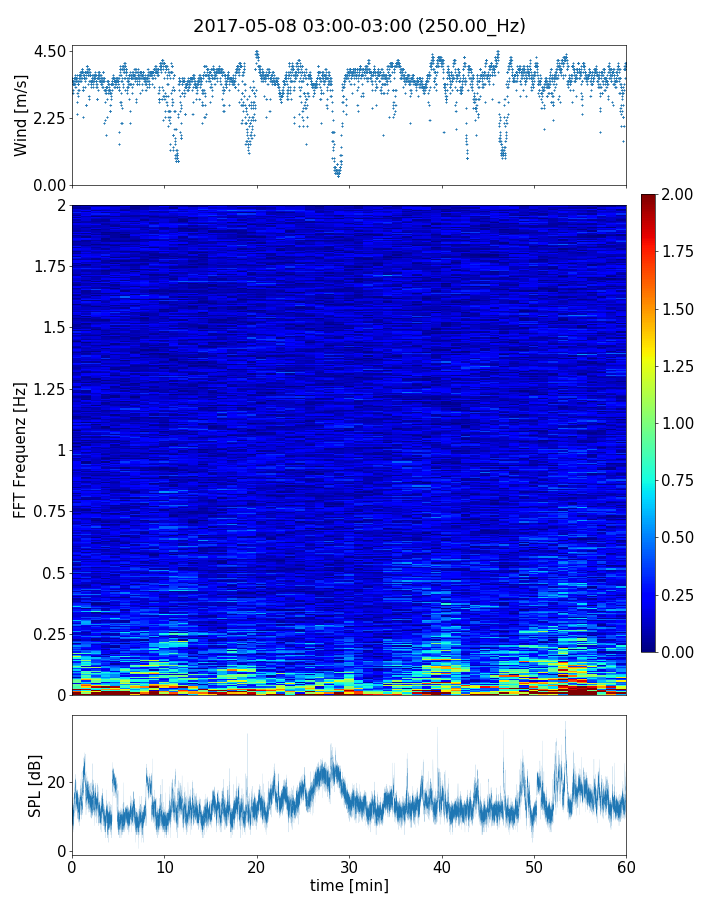This screenshot has width=720, height=900.
Task: Click the 30 minute x-axis tick label
Action: coord(349,865)
